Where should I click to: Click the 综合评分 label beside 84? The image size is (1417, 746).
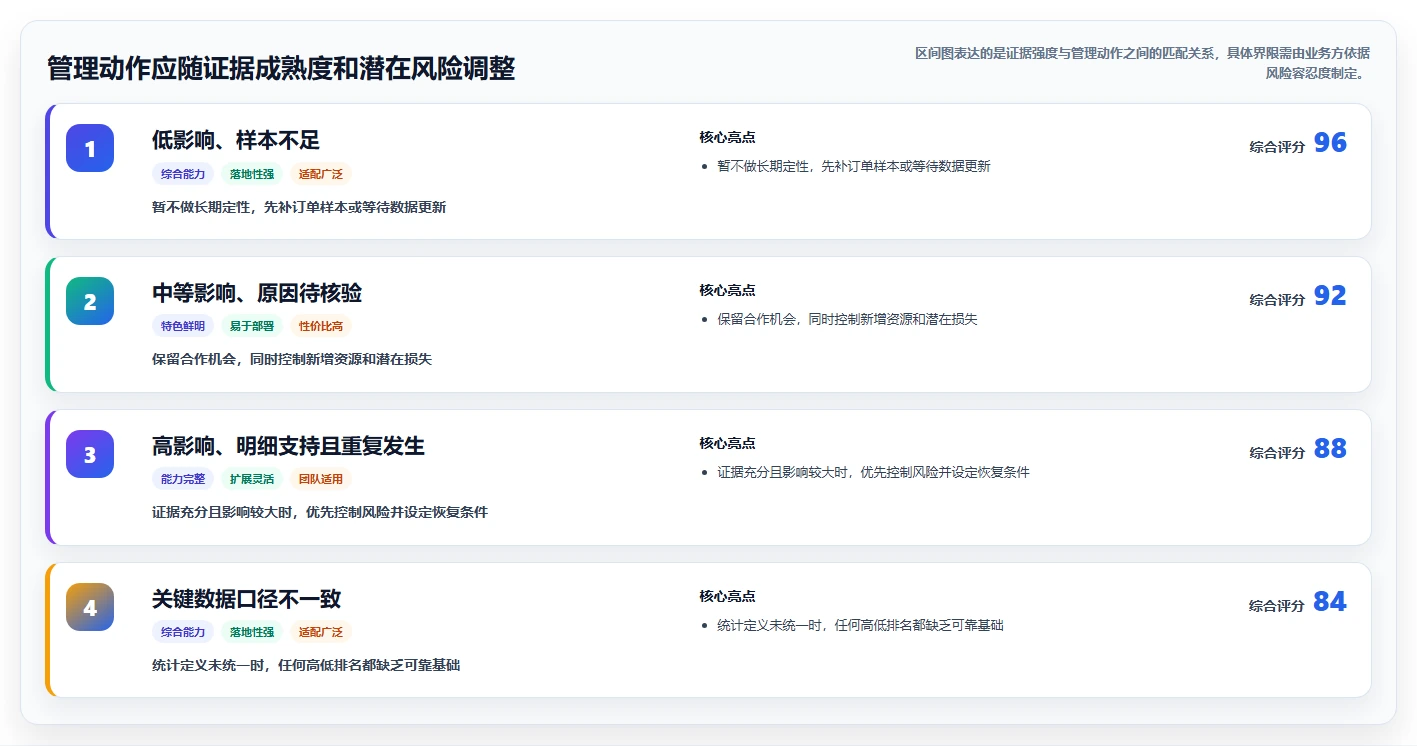point(1277,605)
